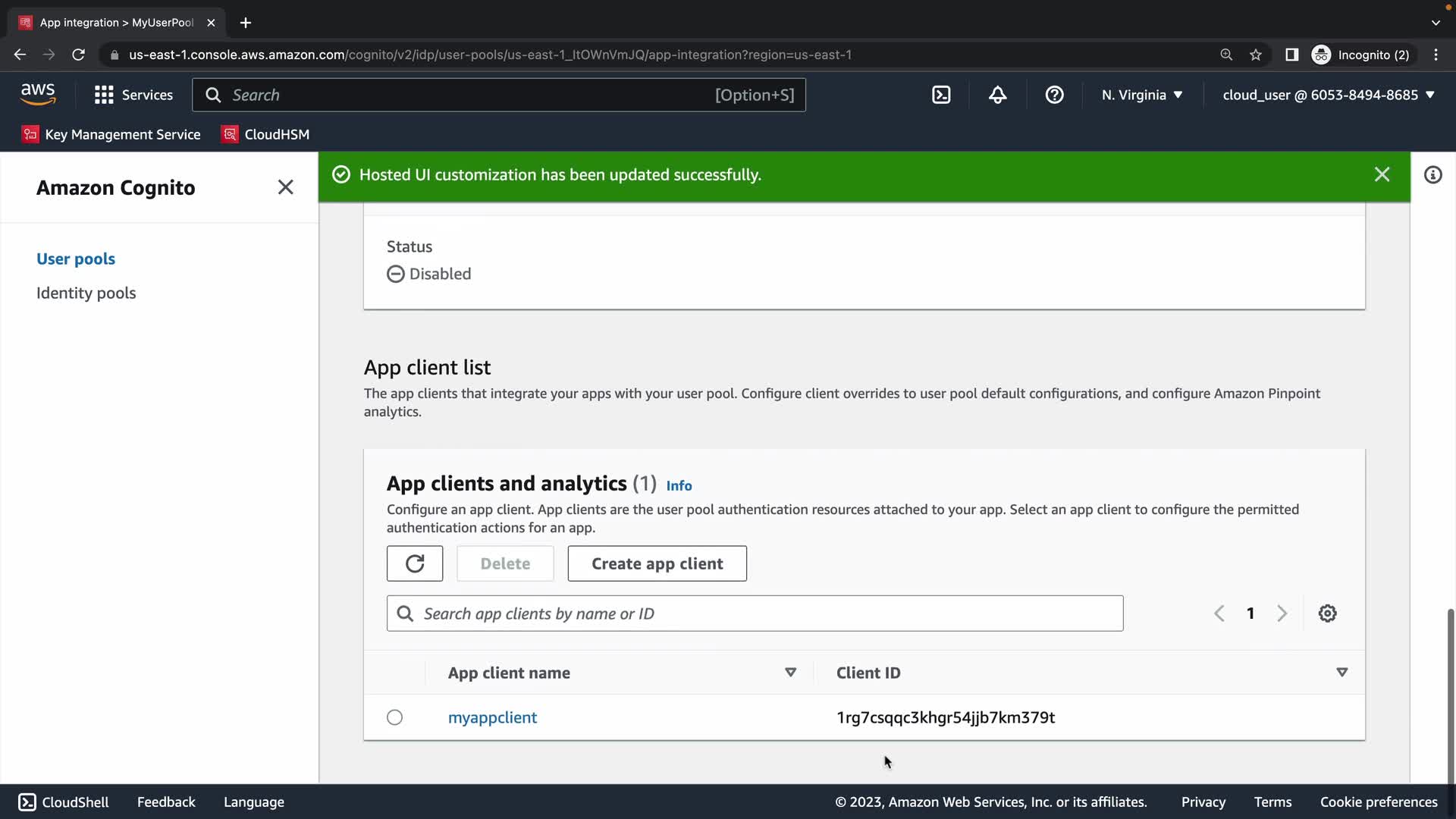Open CloudShell icon in top navigation bar
Image resolution: width=1456 pixels, height=819 pixels.
(x=941, y=95)
